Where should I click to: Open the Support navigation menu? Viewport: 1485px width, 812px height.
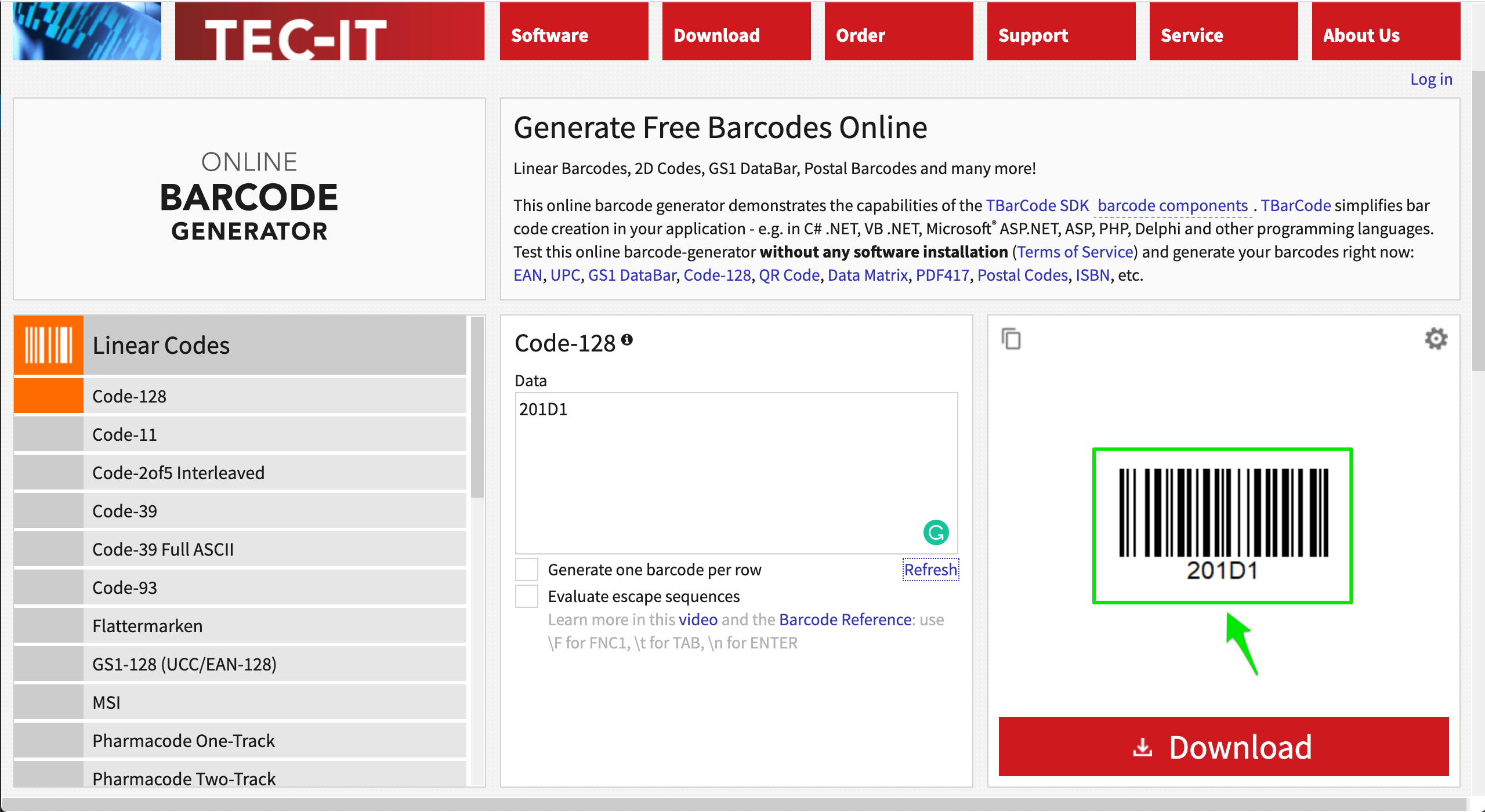[1035, 36]
